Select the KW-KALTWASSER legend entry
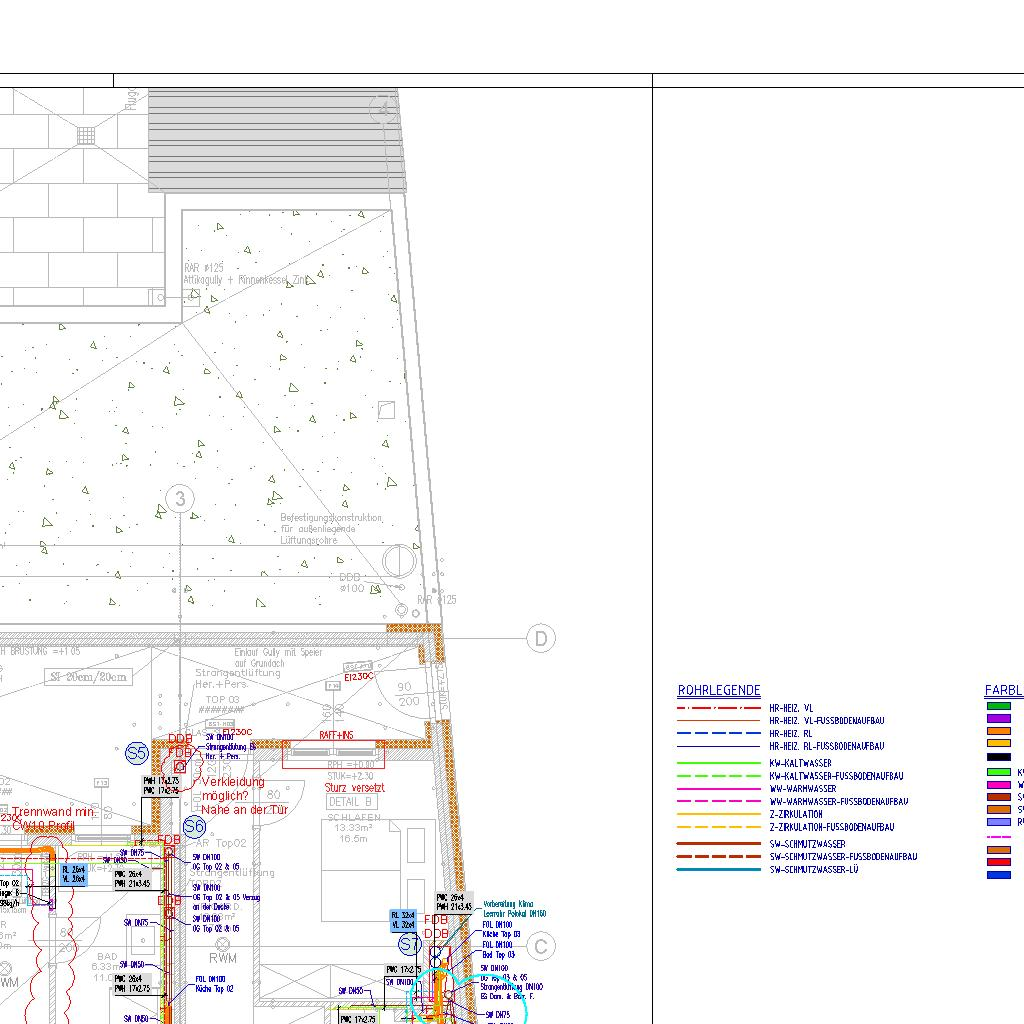Screen dimensions: 1024x1024 pos(800,763)
